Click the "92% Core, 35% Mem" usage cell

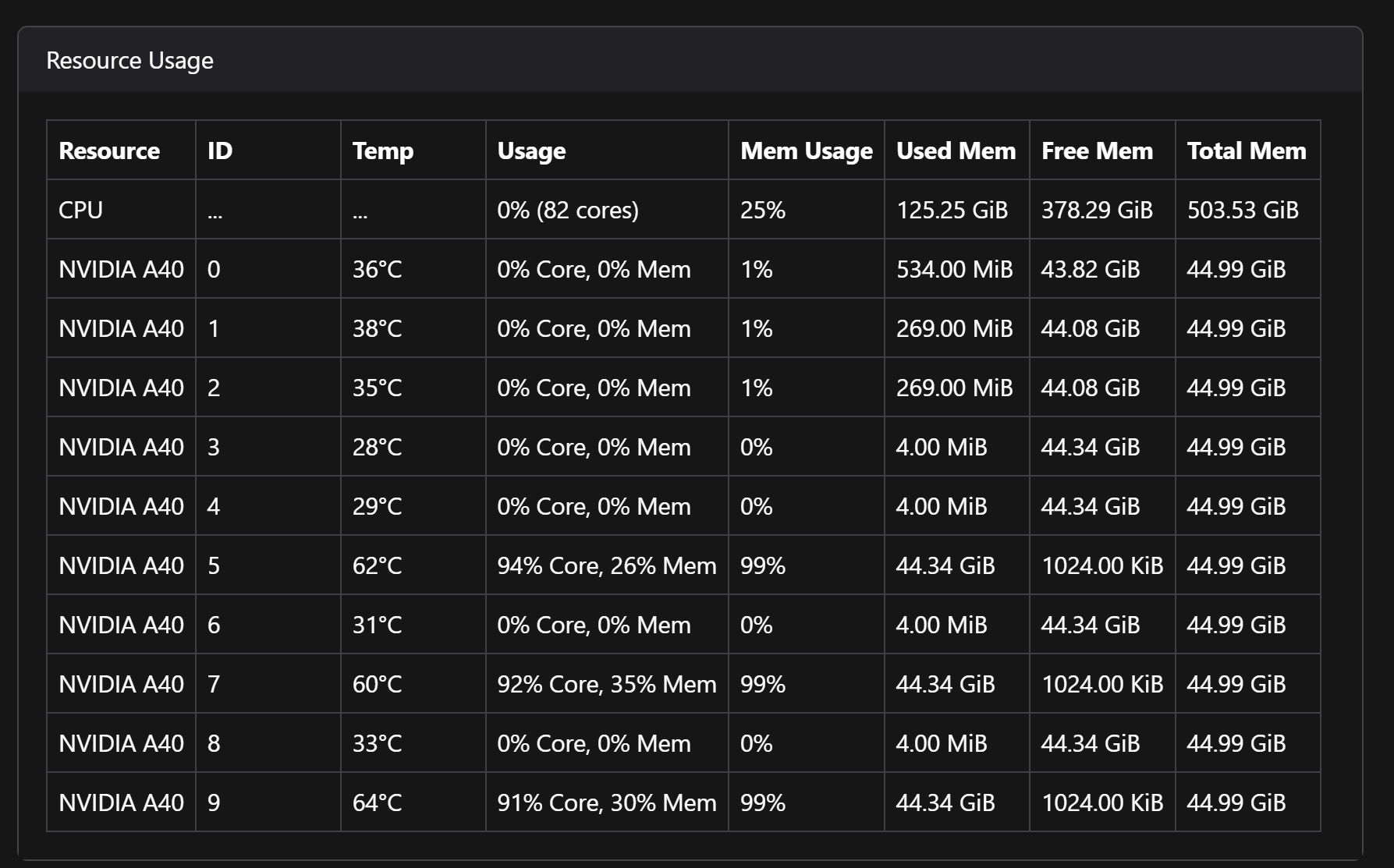606,684
